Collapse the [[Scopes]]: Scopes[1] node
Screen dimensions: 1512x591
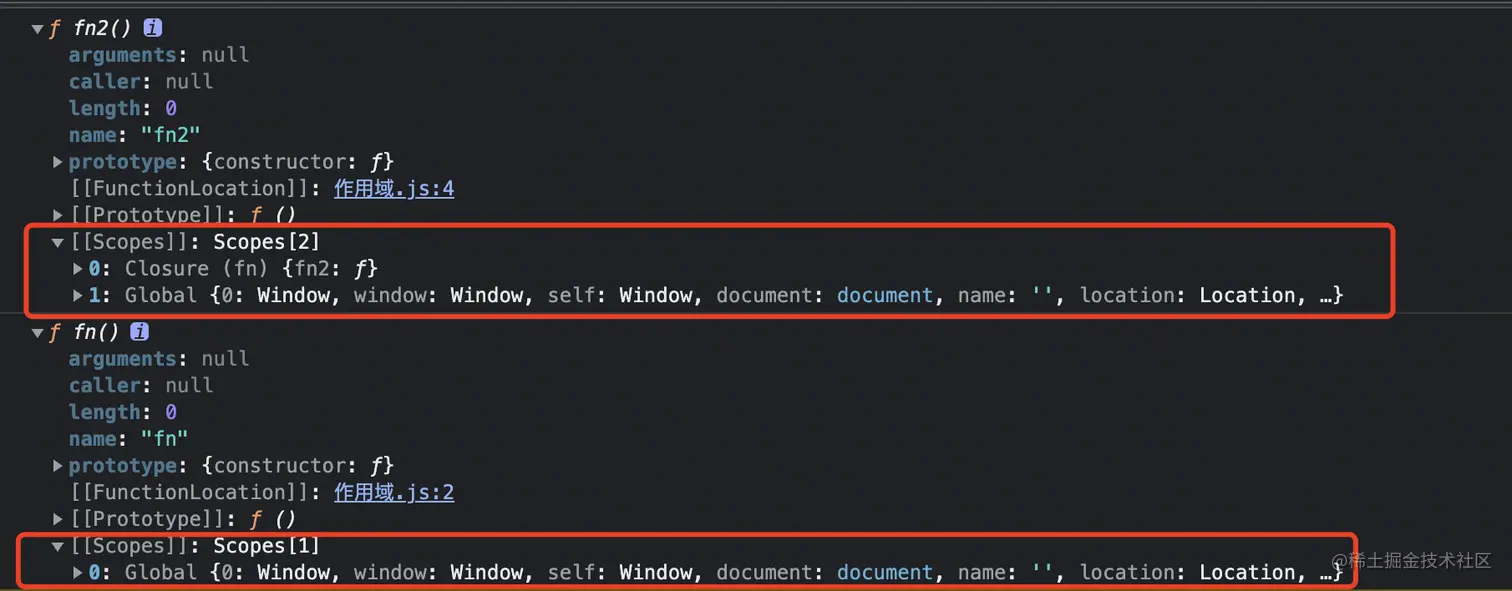coord(58,546)
